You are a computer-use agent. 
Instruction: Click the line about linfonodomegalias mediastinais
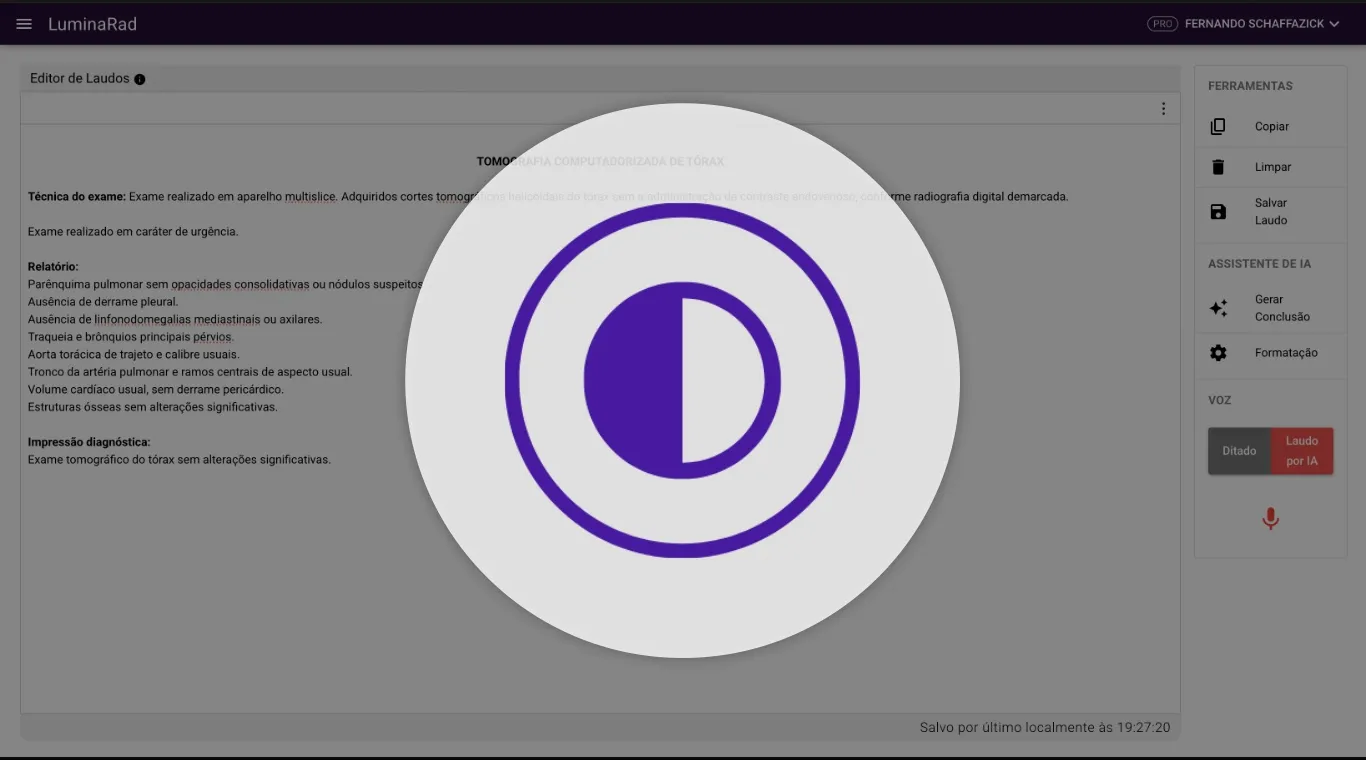(x=175, y=320)
